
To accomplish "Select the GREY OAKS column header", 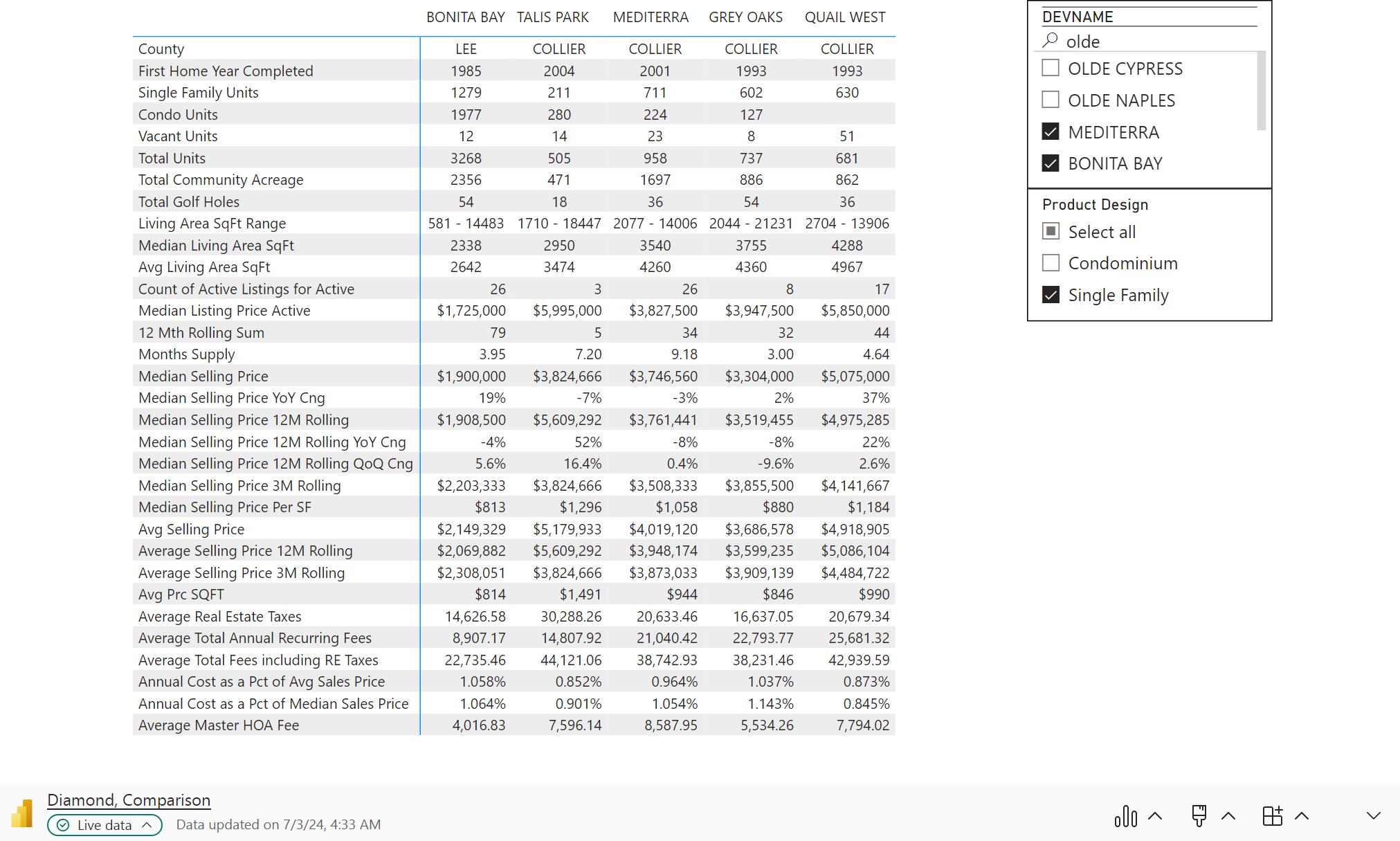I will 745,17.
